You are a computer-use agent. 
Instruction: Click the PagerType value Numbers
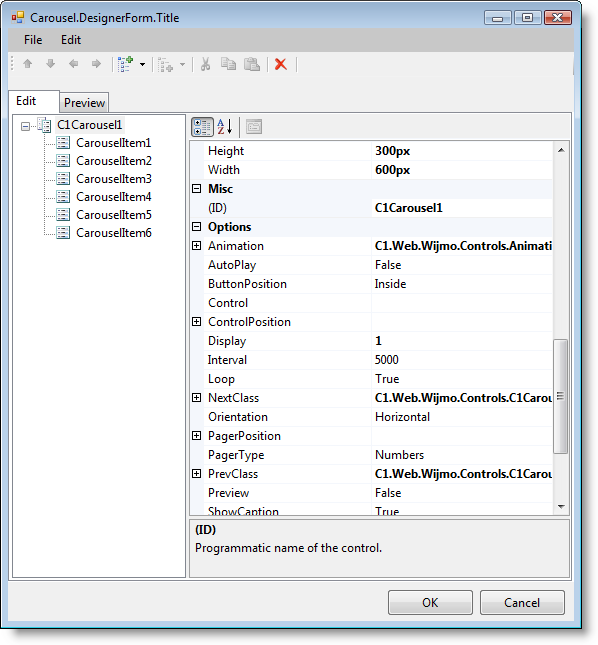click(x=462, y=455)
